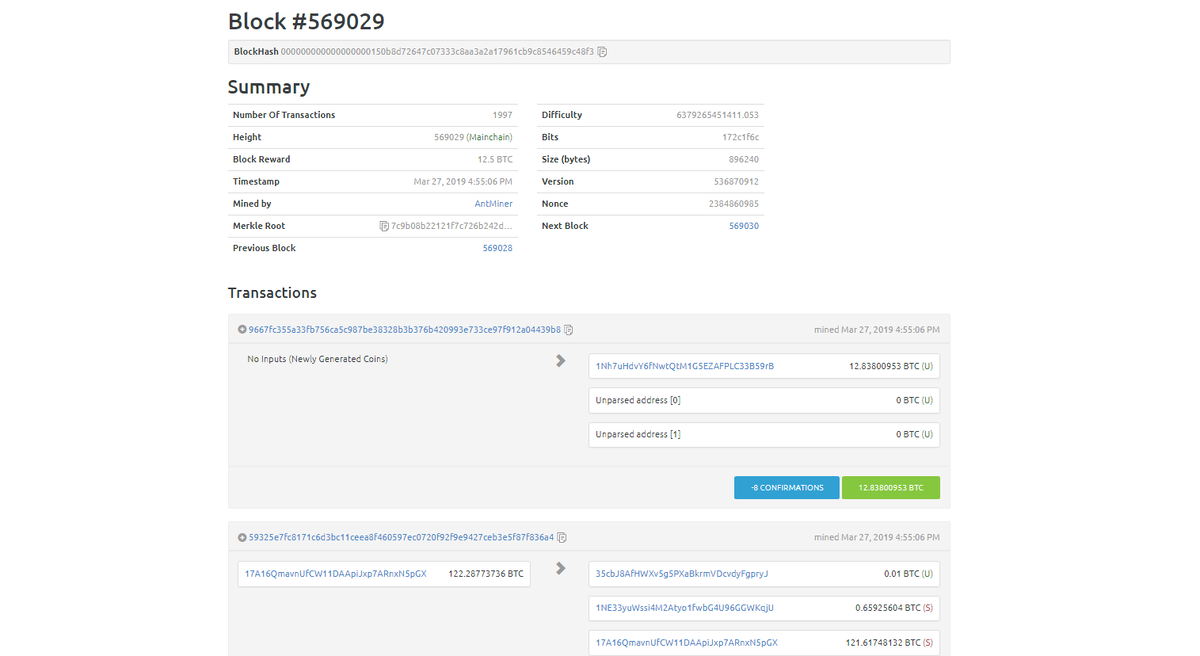Image resolution: width=1200 pixels, height=656 pixels.
Task: Select Number Of Transactions value 1997
Action: (502, 115)
